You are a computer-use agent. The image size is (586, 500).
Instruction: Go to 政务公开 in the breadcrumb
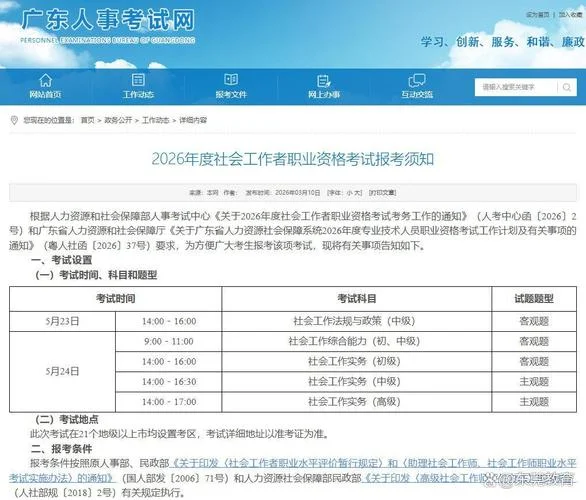118,120
